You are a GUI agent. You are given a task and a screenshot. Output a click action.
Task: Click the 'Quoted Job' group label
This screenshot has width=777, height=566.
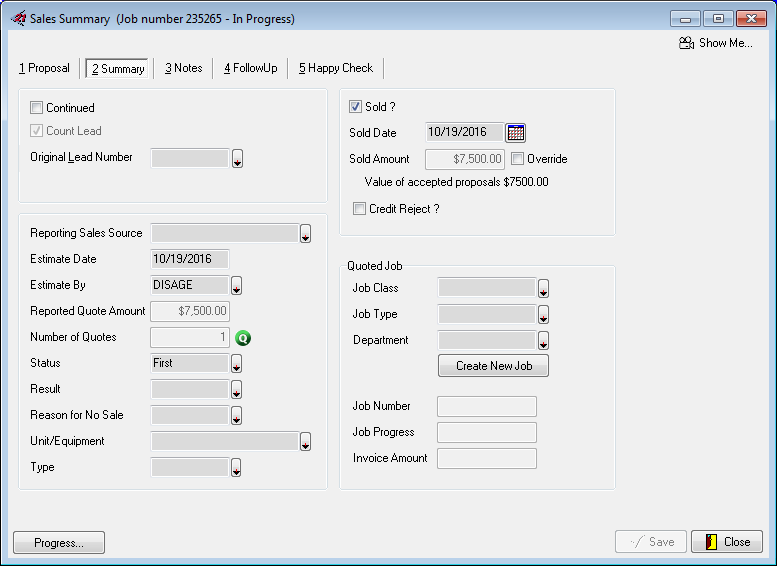tap(375, 266)
